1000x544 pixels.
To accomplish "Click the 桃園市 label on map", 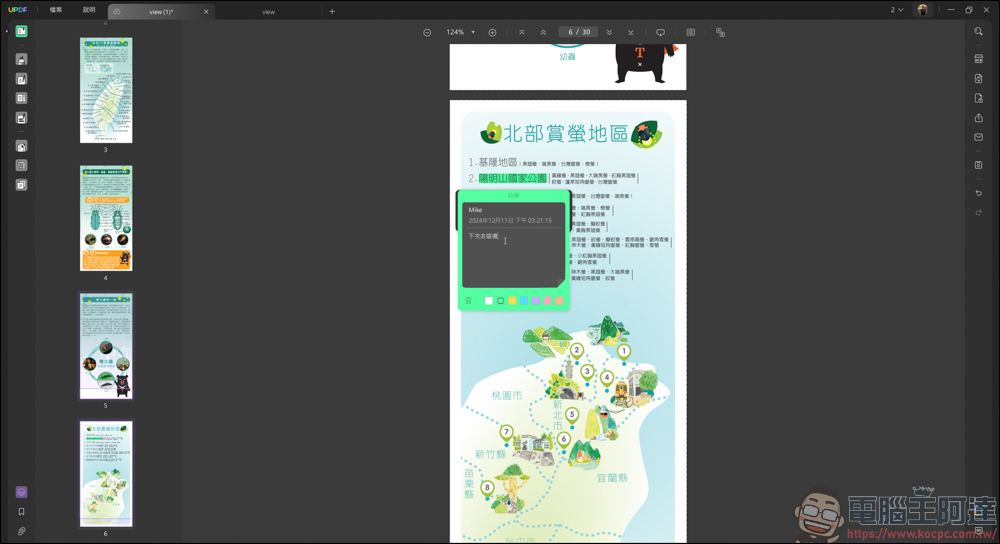I will click(x=506, y=395).
